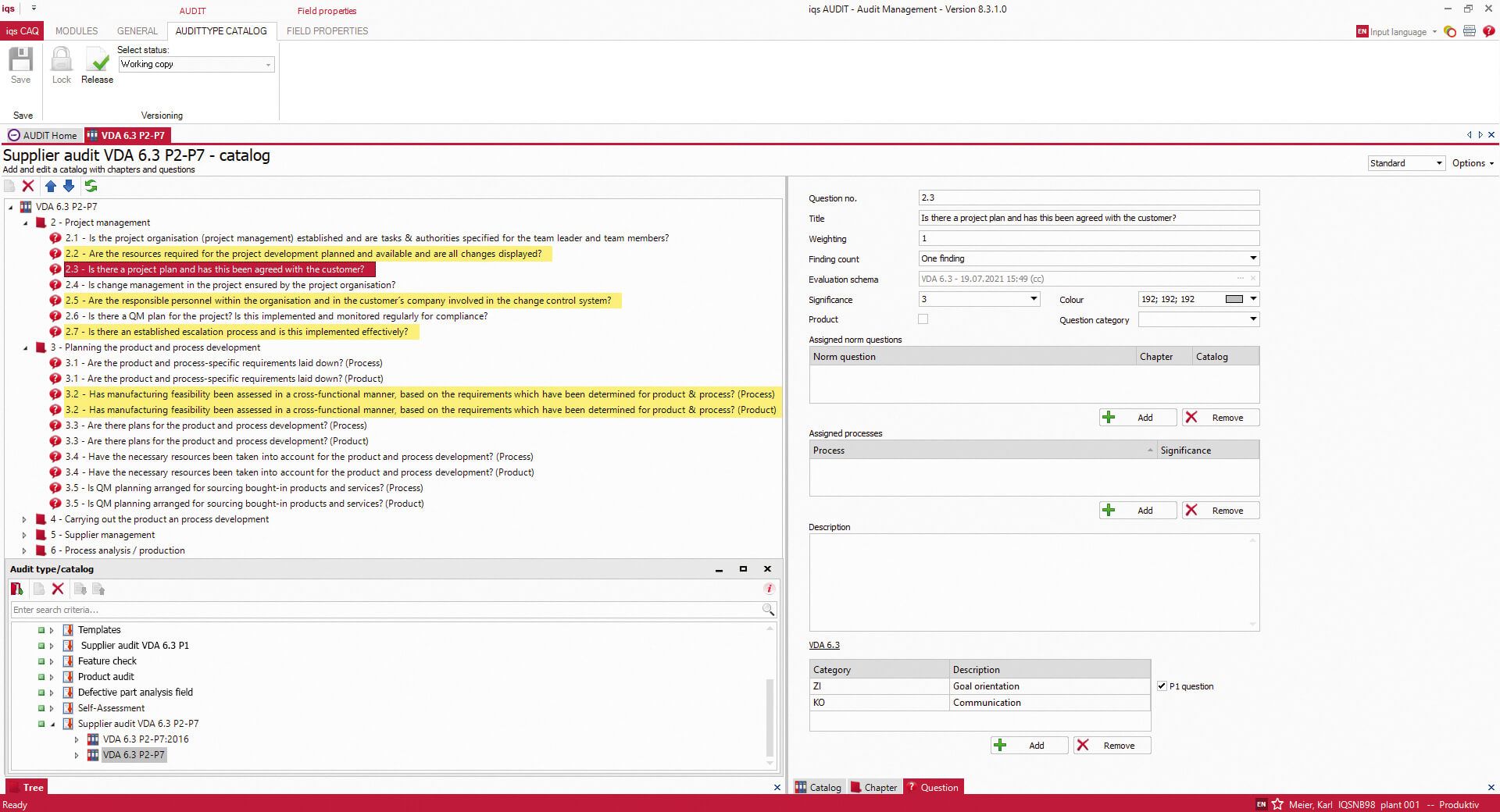Move question up using blue up arrow

tap(51, 186)
